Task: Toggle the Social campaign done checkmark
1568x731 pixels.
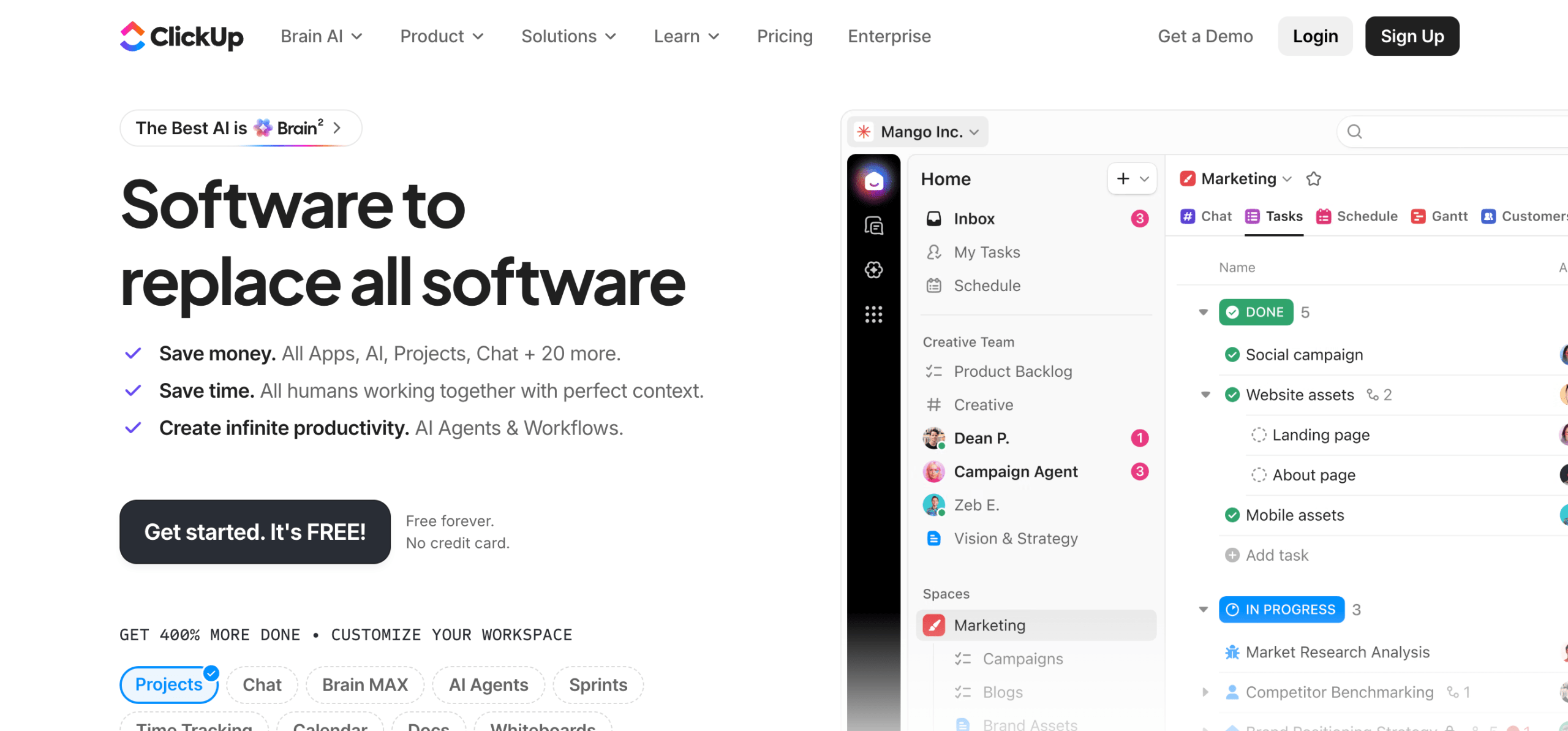Action: point(1232,355)
